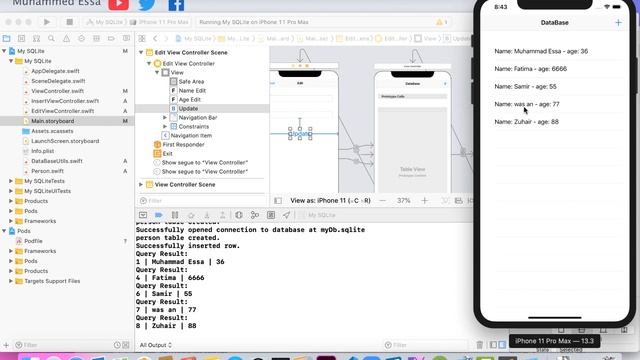Zoom out the storyboard canvas
This screenshot has height=360, width=640.
pyautogui.click(x=382, y=200)
